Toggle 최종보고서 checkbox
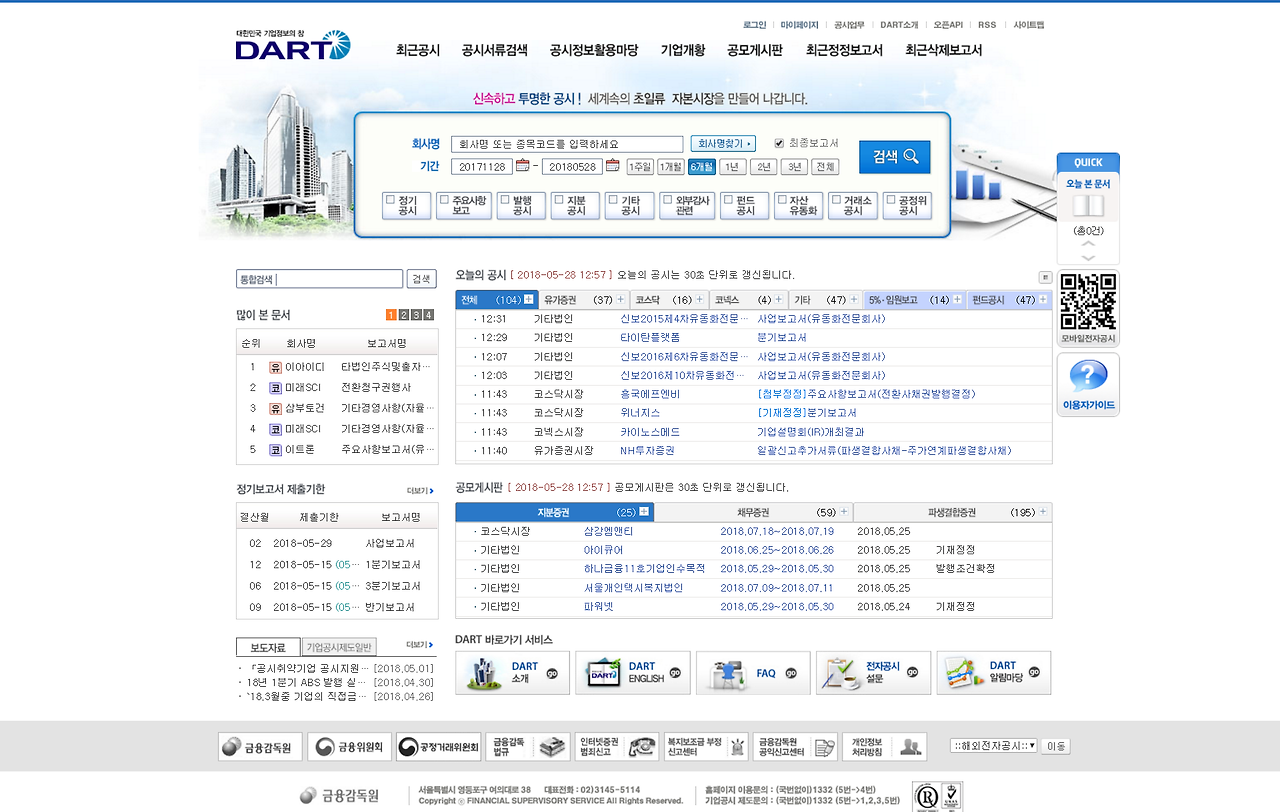This screenshot has width=1280, height=812. [779, 143]
